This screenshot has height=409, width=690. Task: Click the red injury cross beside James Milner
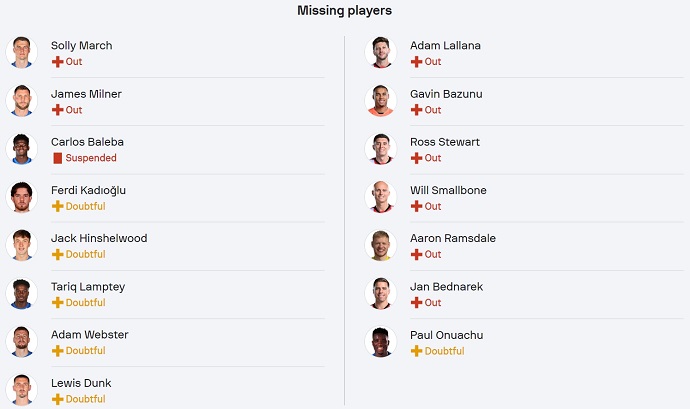point(57,110)
